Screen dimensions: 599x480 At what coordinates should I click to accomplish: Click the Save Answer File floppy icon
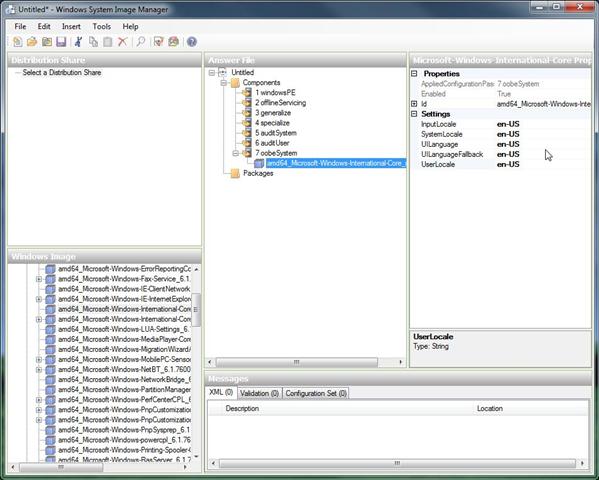point(61,42)
